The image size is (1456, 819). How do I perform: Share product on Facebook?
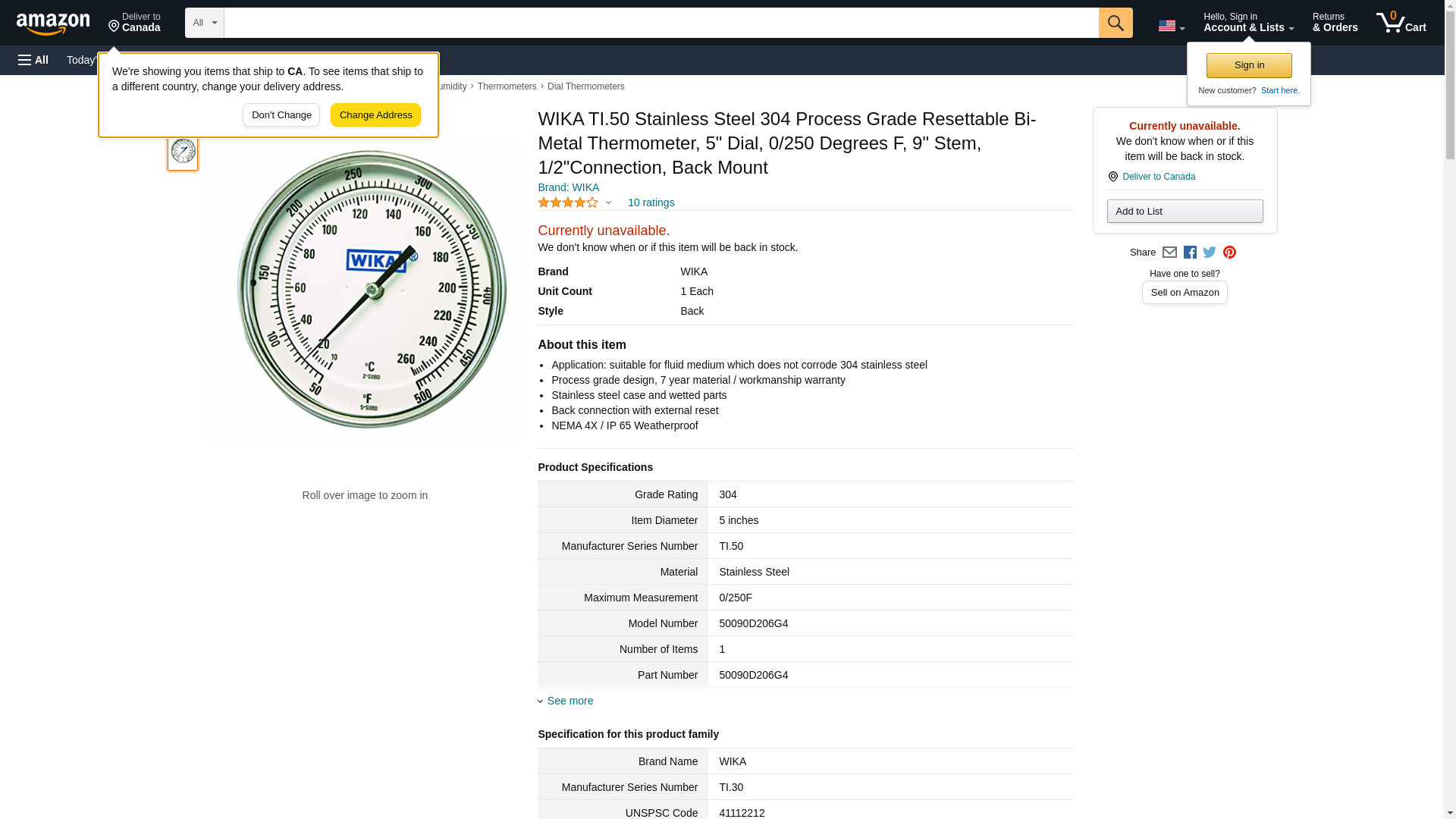tap(1190, 253)
